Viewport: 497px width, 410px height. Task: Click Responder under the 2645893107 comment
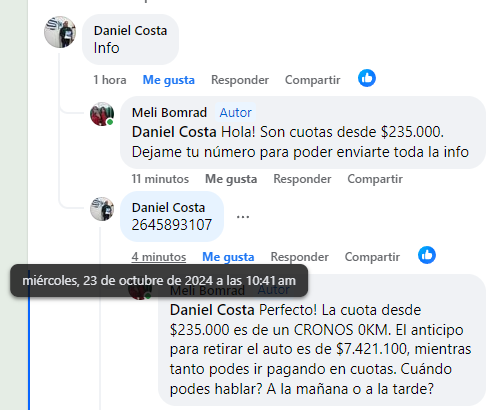coord(300,257)
